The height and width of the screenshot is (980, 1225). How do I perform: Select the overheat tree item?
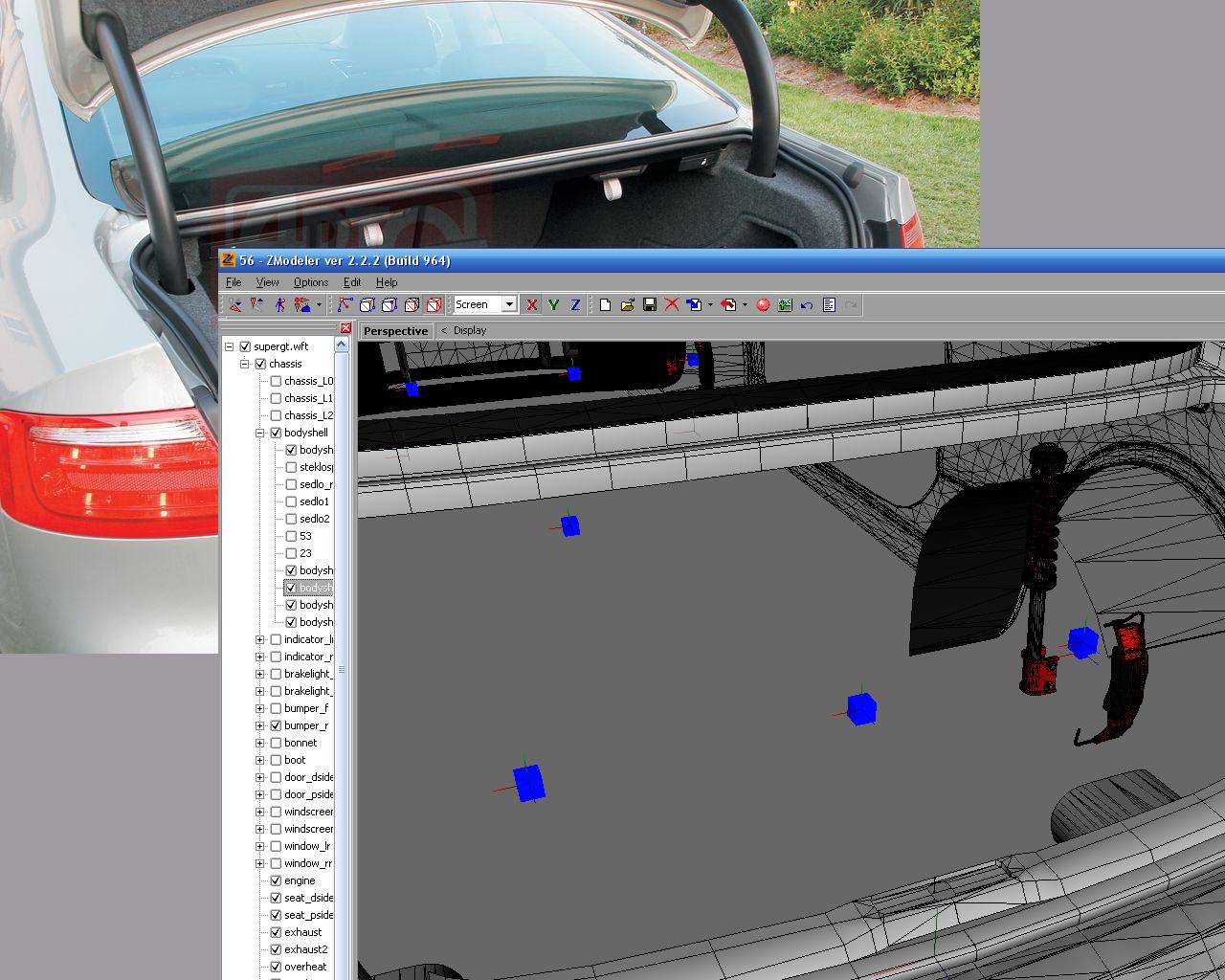point(305,967)
